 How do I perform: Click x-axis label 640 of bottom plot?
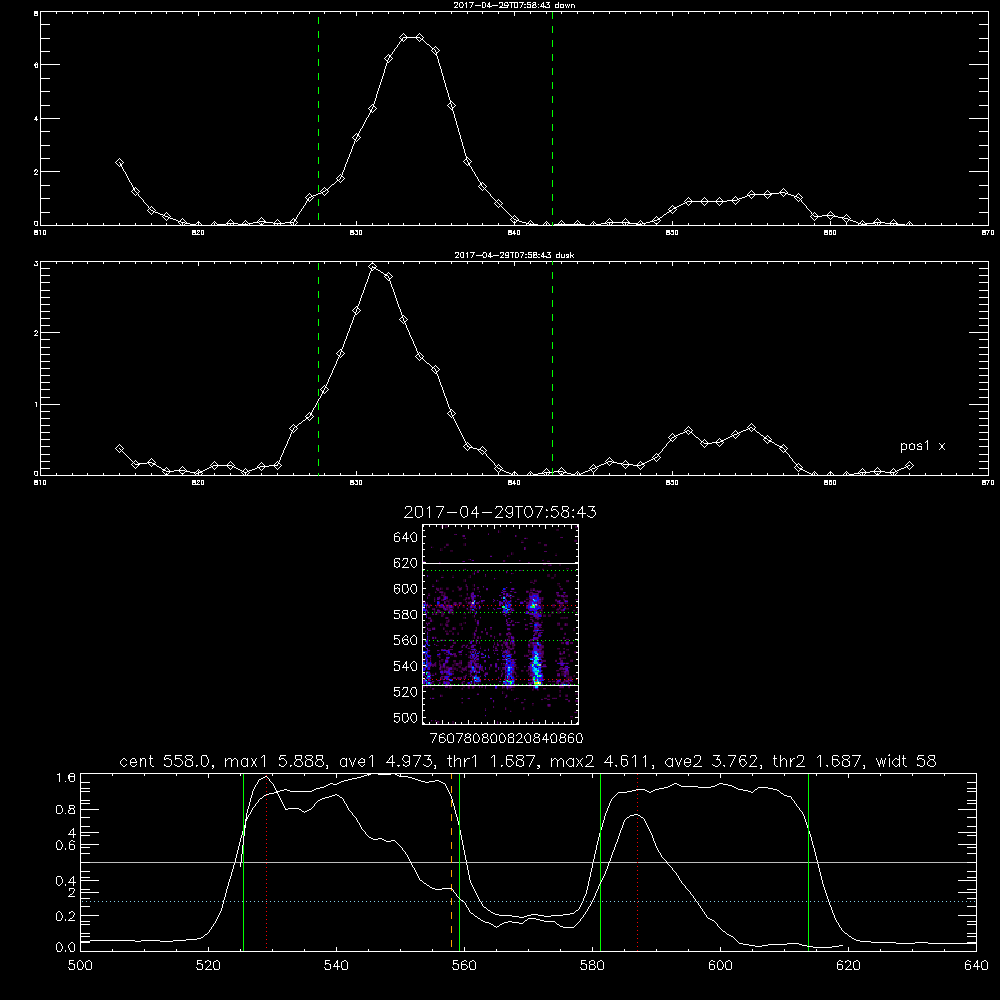point(976,966)
